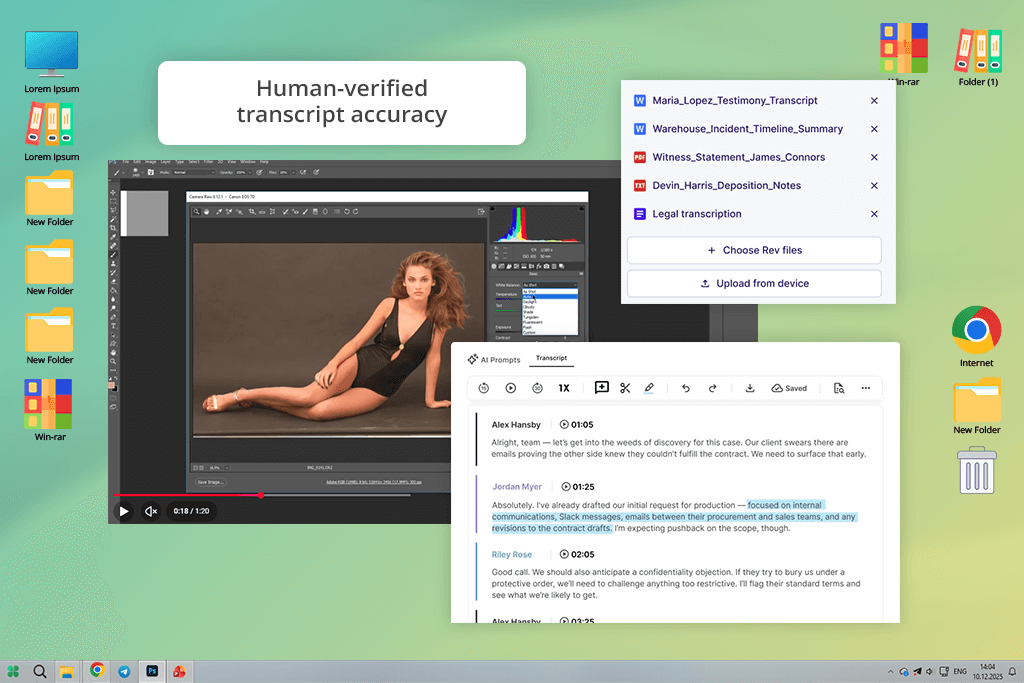This screenshot has width=1024, height=683.
Task: Click speaker name Riley Rose
Action: click(x=511, y=554)
